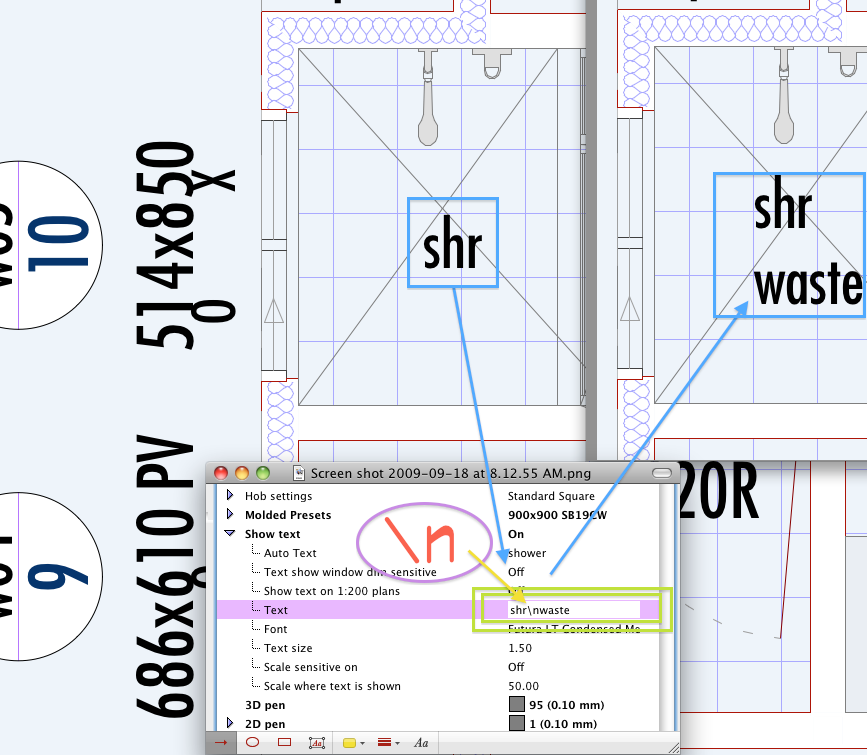Image resolution: width=867 pixels, height=755 pixels.
Task: Select the 3D pen parameter label
Action: [x=265, y=705]
